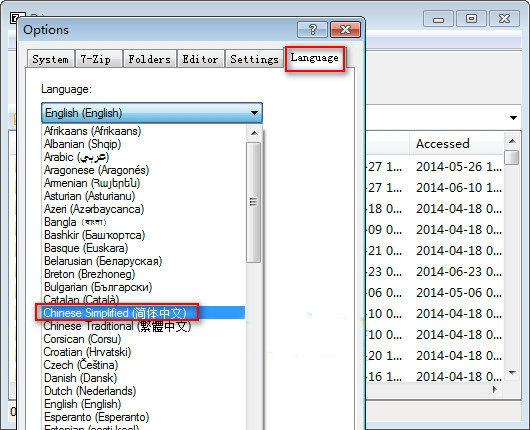Choose Catalan (Català)
This screenshot has height=430, width=530.
(144, 300)
